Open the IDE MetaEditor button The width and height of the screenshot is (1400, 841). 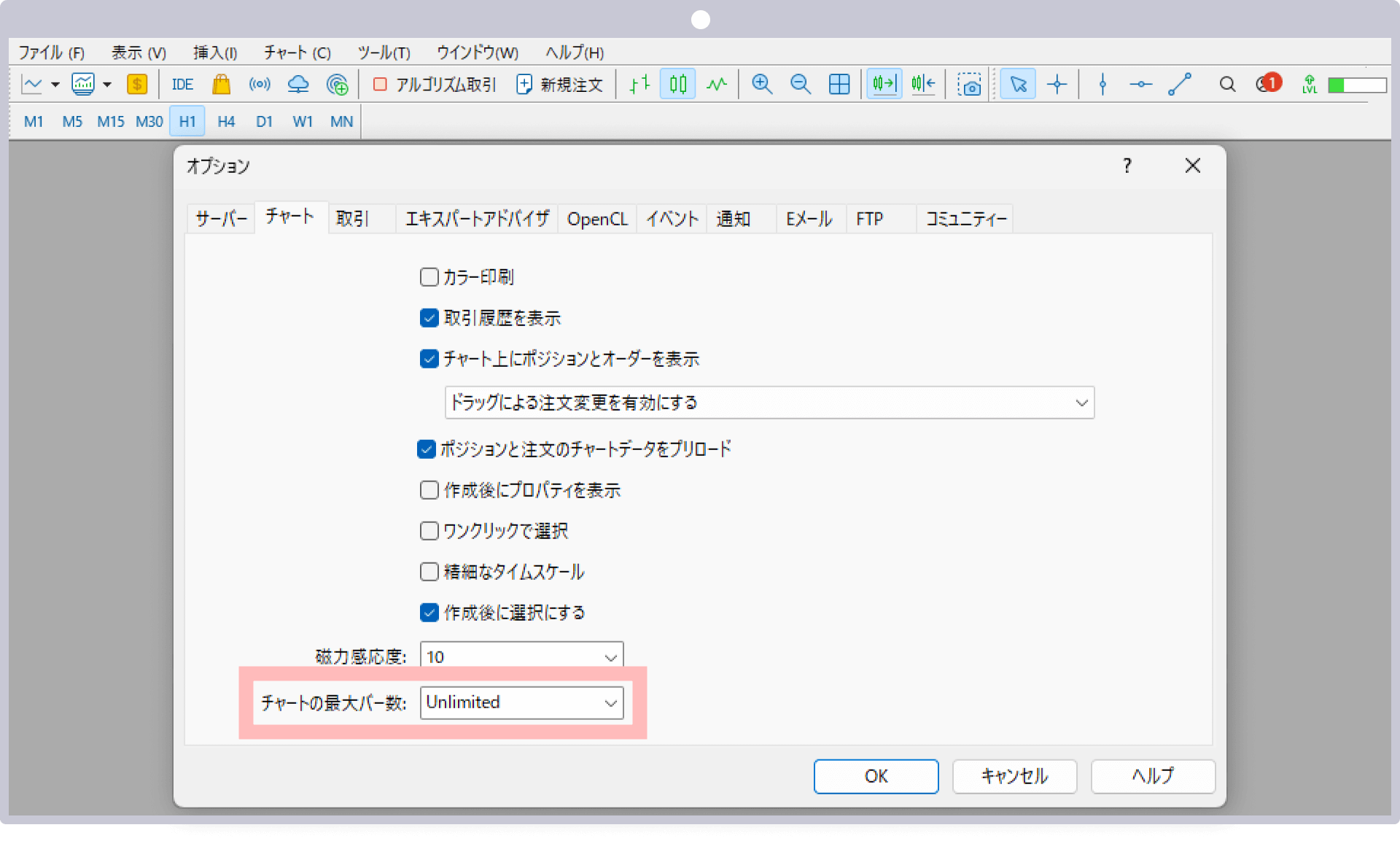pos(182,85)
